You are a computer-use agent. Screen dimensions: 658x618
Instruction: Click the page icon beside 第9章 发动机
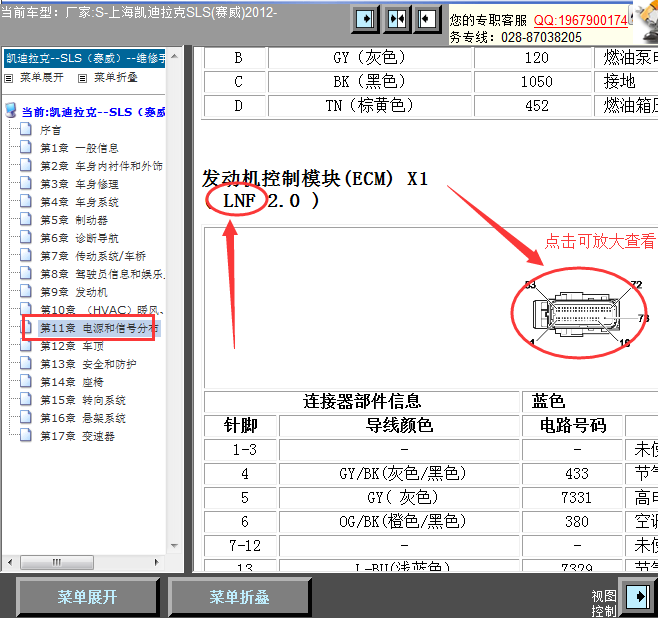click(26, 291)
